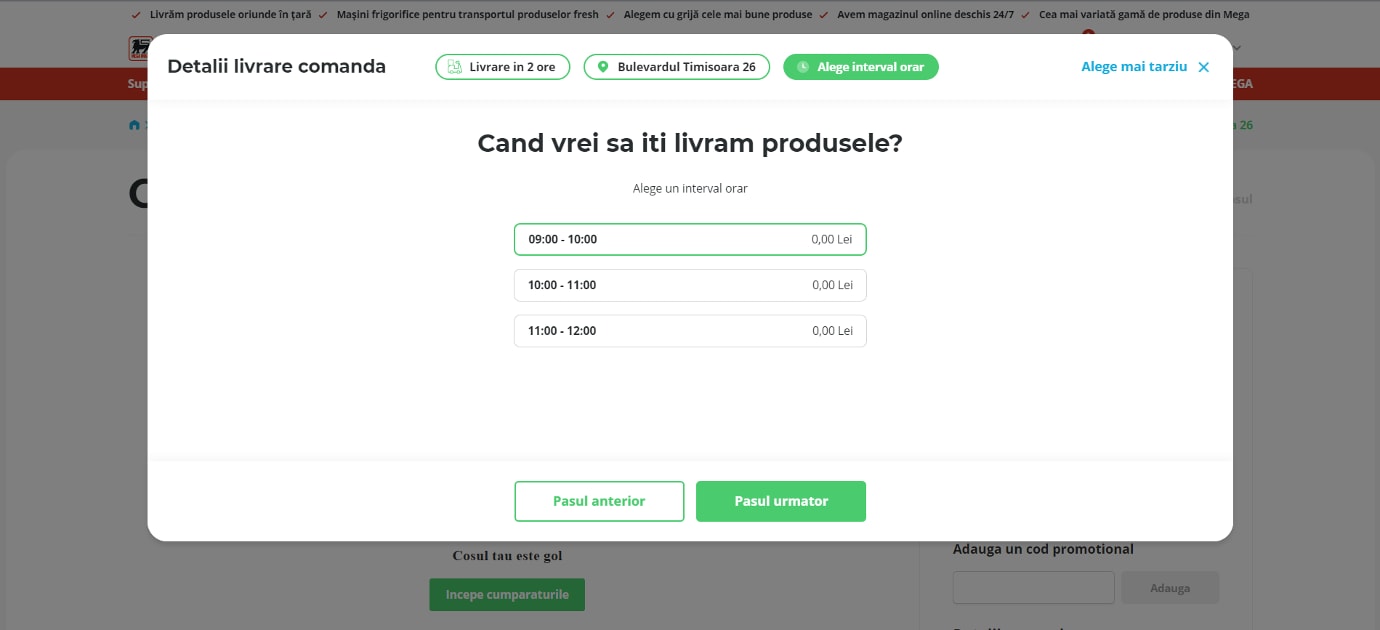Expand the account chevron in top header
Viewport: 1380px width, 630px height.
click(1238, 47)
